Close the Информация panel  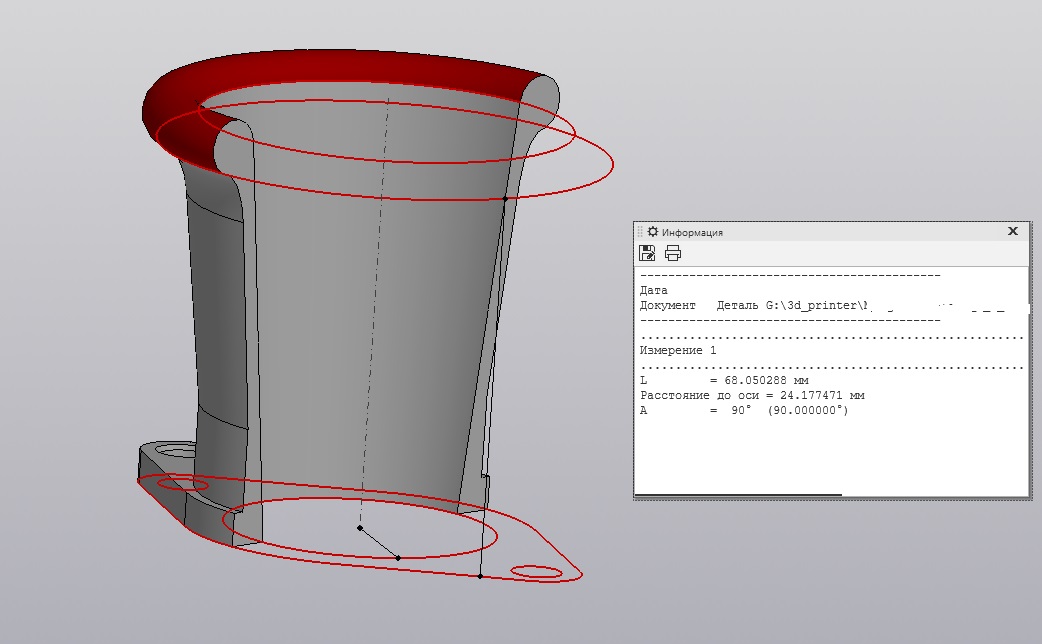tap(1013, 231)
